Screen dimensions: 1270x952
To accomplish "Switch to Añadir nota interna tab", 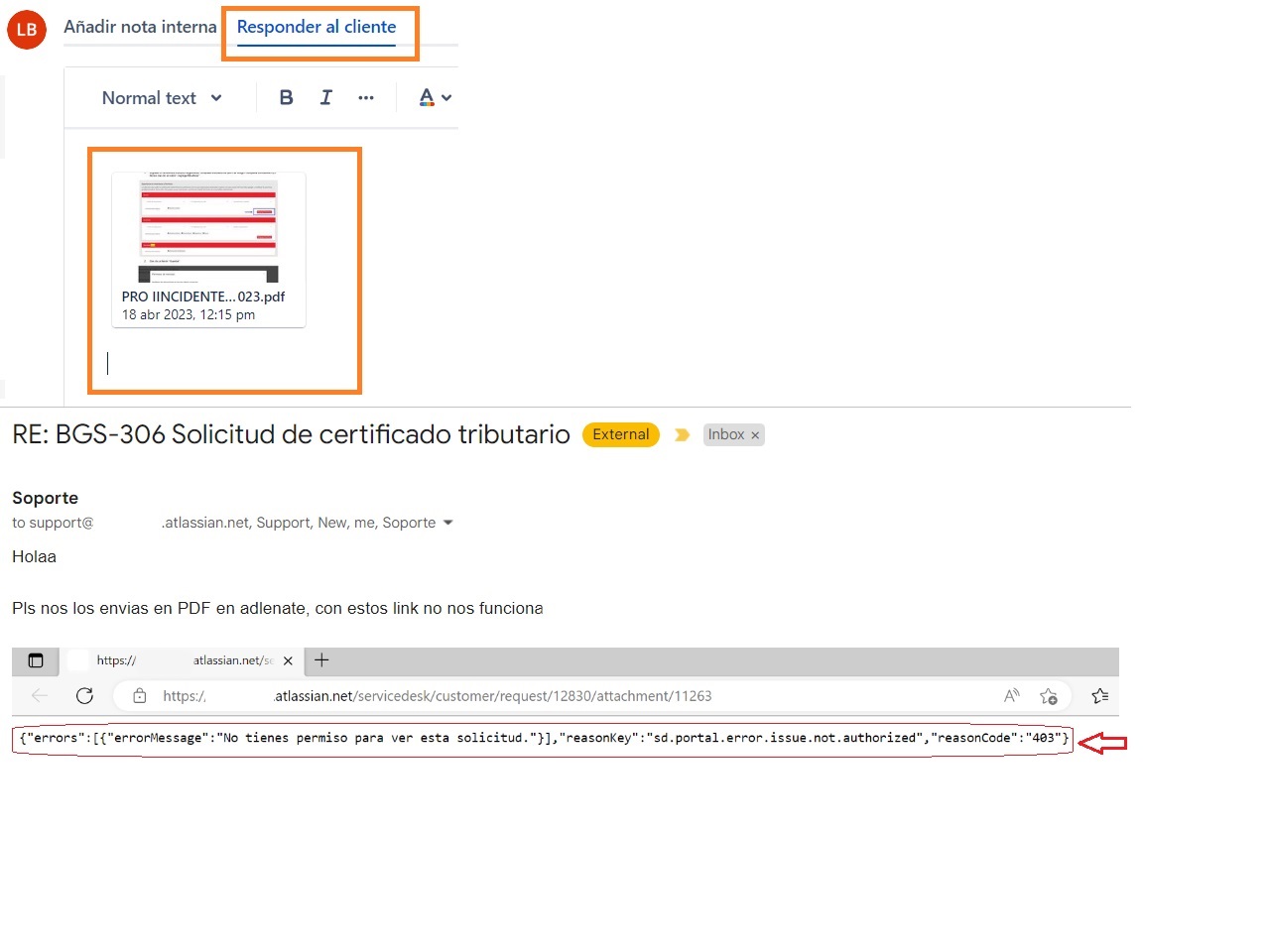I will tap(140, 27).
